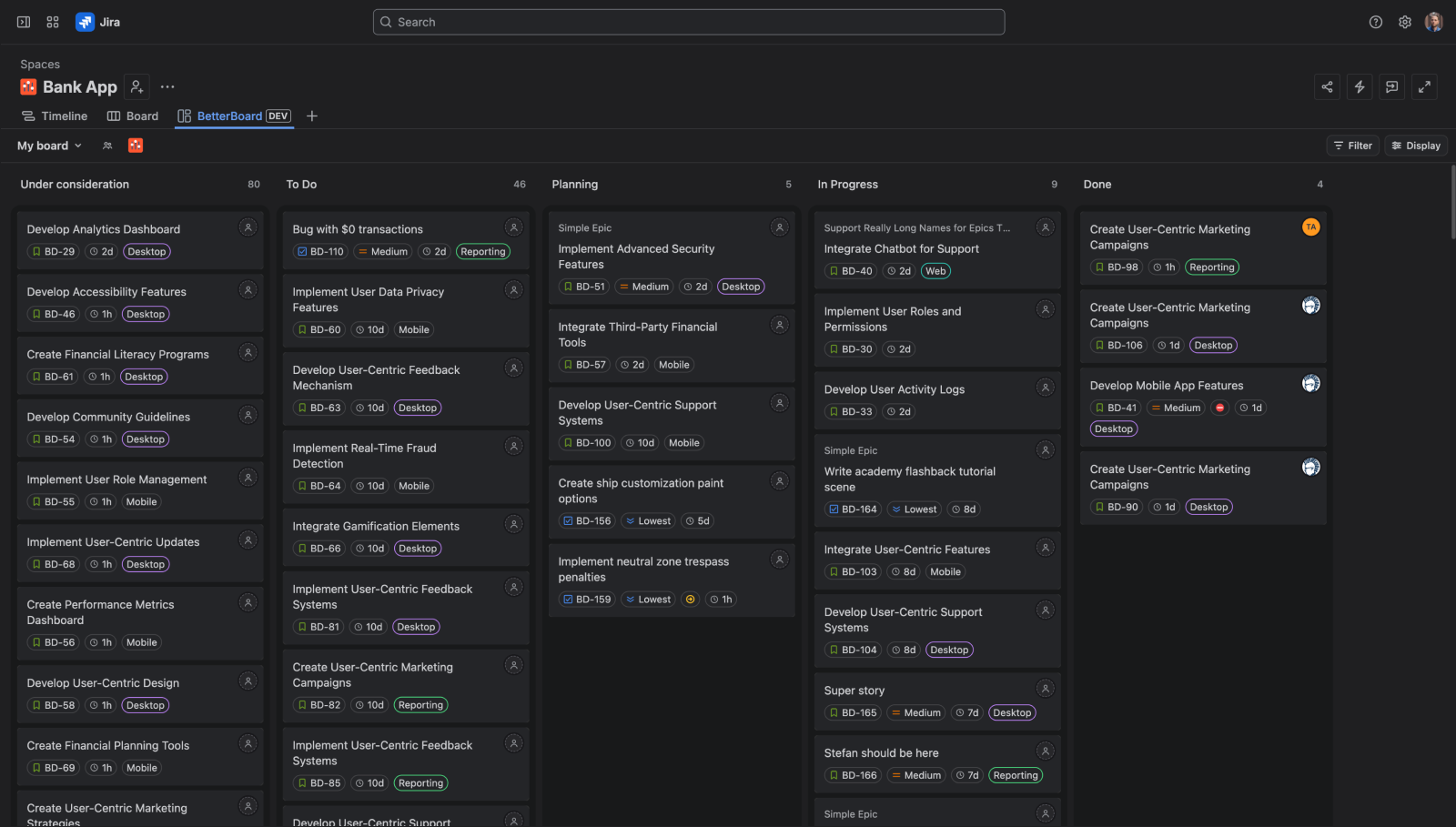Click the Reporting label on BD-98
1456x827 pixels.
[x=1212, y=267]
